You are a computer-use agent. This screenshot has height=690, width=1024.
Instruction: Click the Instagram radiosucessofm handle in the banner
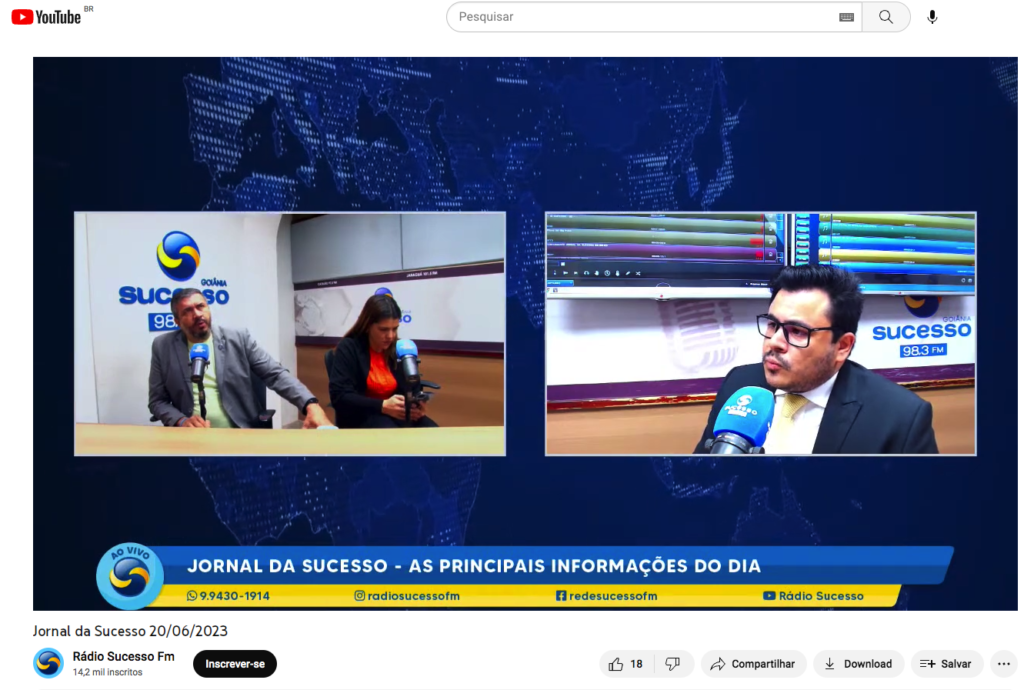click(407, 596)
